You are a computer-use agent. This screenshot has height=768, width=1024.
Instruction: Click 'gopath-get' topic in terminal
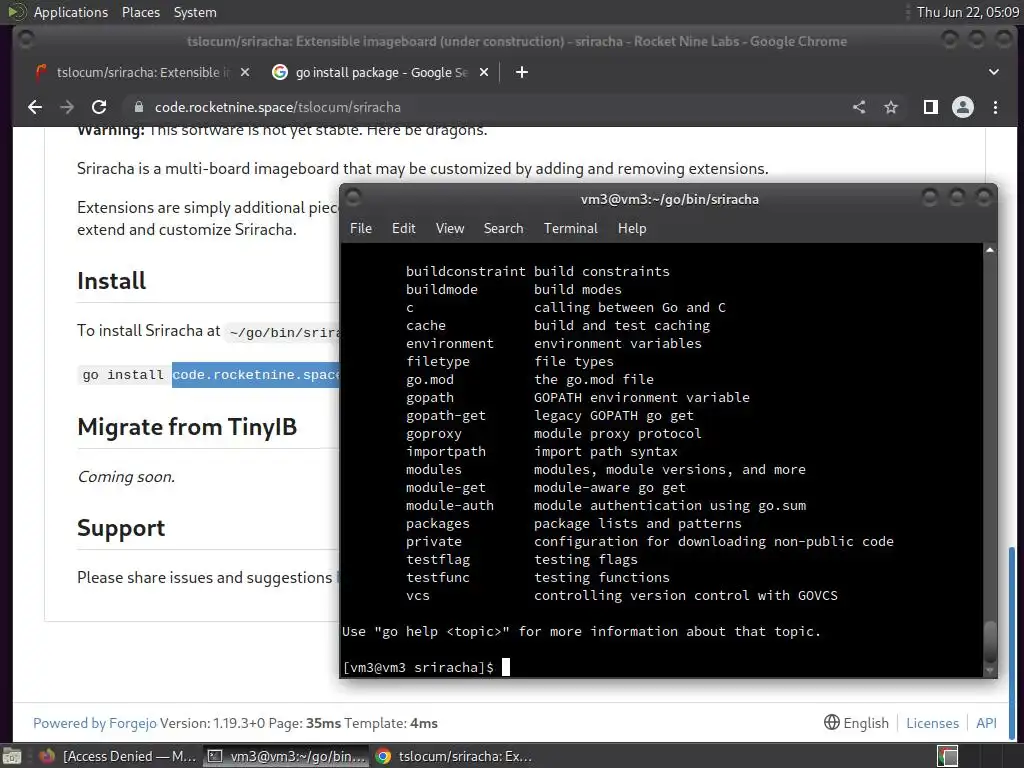coord(446,415)
